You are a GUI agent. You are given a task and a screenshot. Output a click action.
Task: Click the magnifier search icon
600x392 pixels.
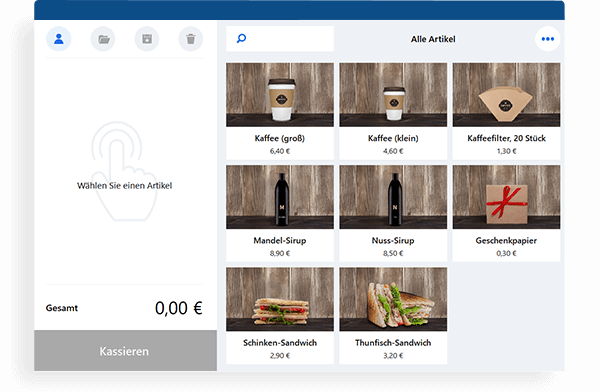tap(241, 39)
